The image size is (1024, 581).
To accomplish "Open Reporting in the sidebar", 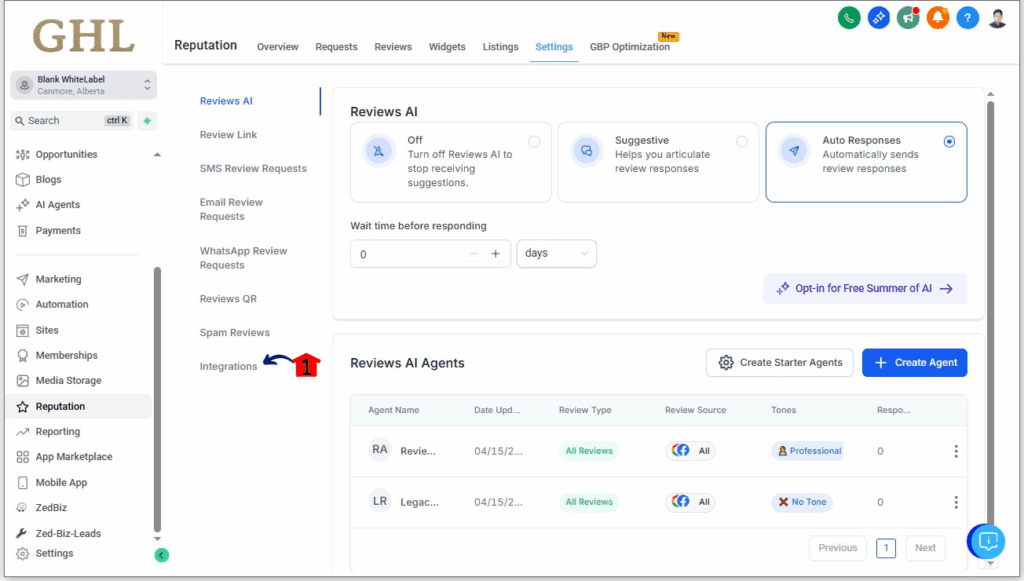I will 57,432.
